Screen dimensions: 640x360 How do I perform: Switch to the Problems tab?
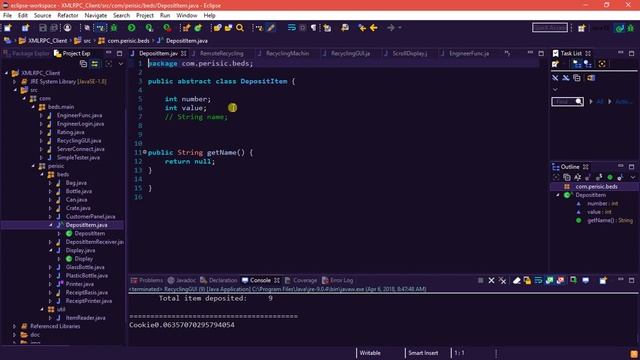pyautogui.click(x=147, y=280)
